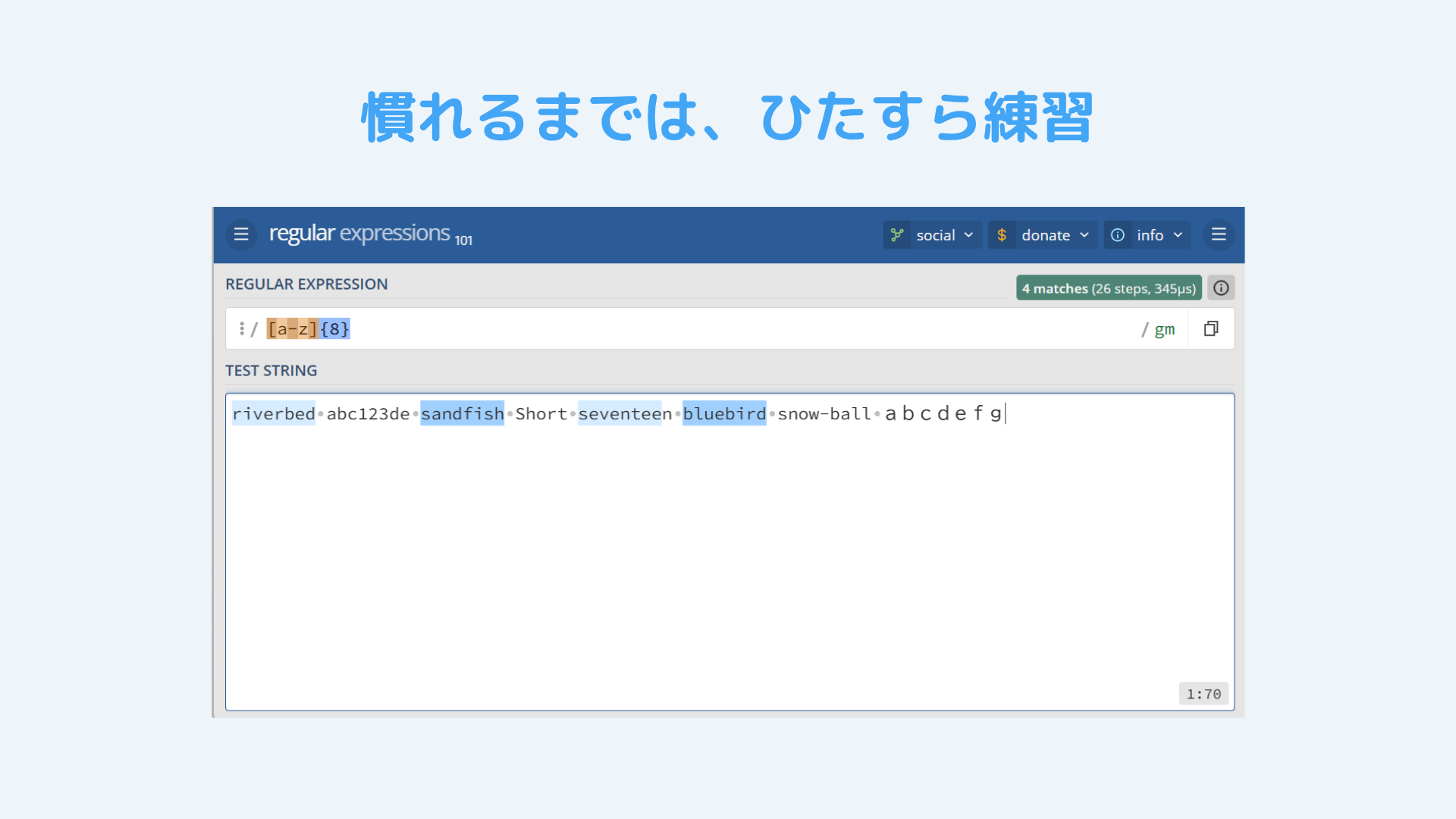Screen dimensions: 1456x819
Task: Click the {8} quantifier in the regex
Action: pos(334,329)
